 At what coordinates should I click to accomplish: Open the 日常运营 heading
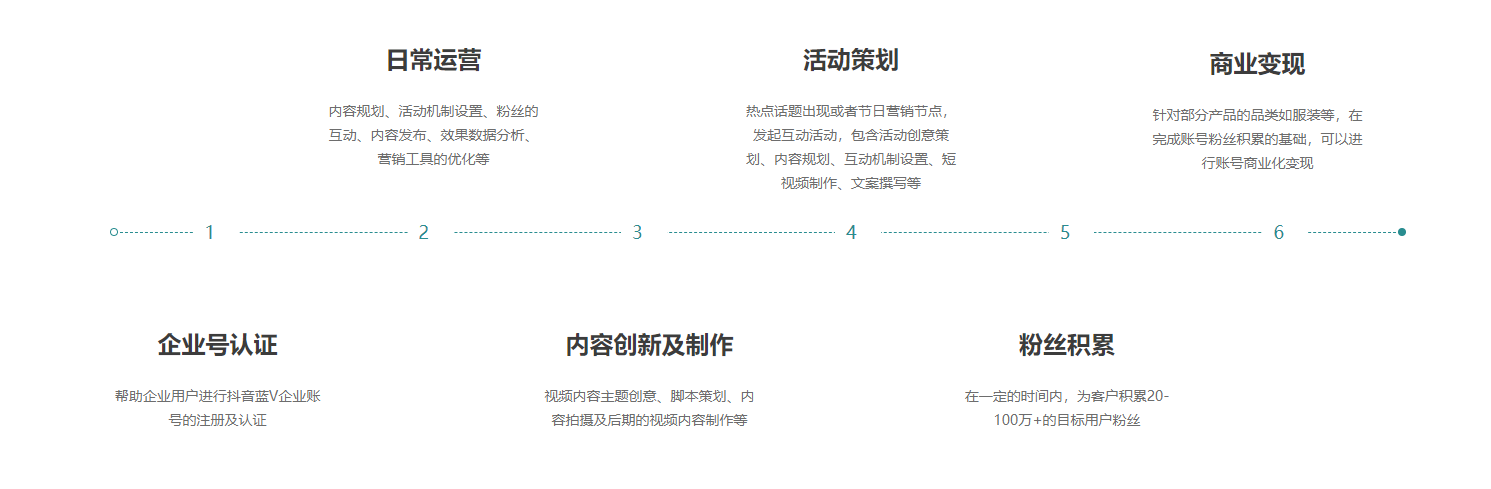(433, 60)
